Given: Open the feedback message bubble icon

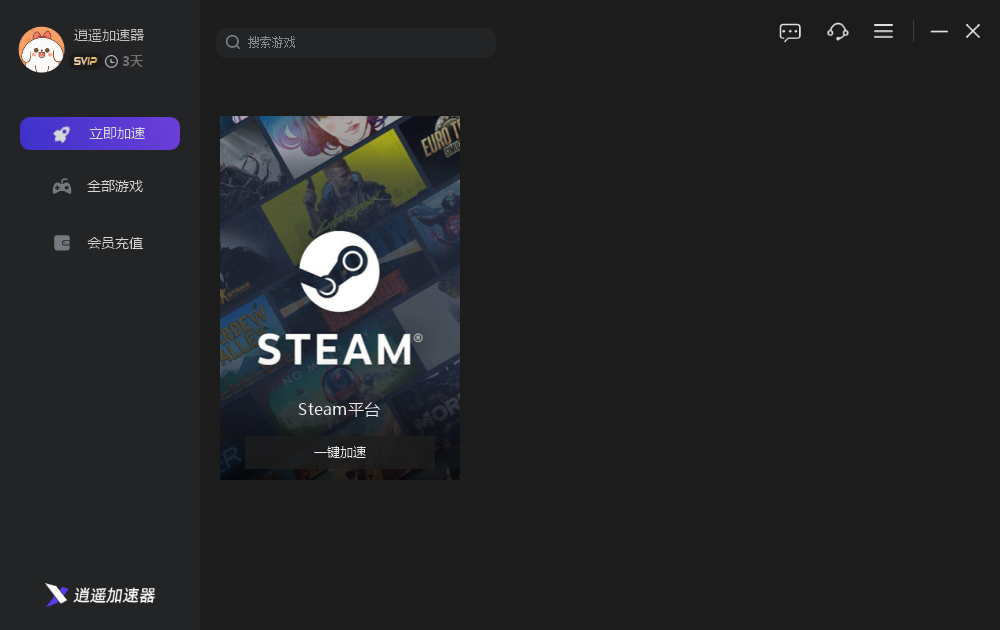Looking at the screenshot, I should [x=790, y=32].
